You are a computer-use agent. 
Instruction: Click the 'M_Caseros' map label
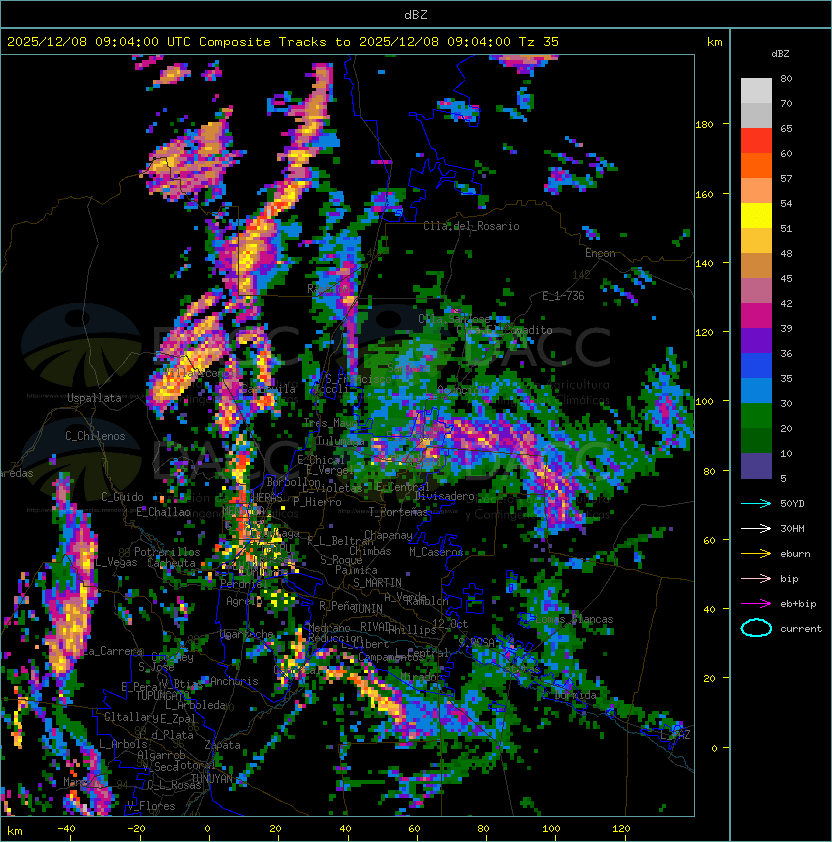(436, 551)
